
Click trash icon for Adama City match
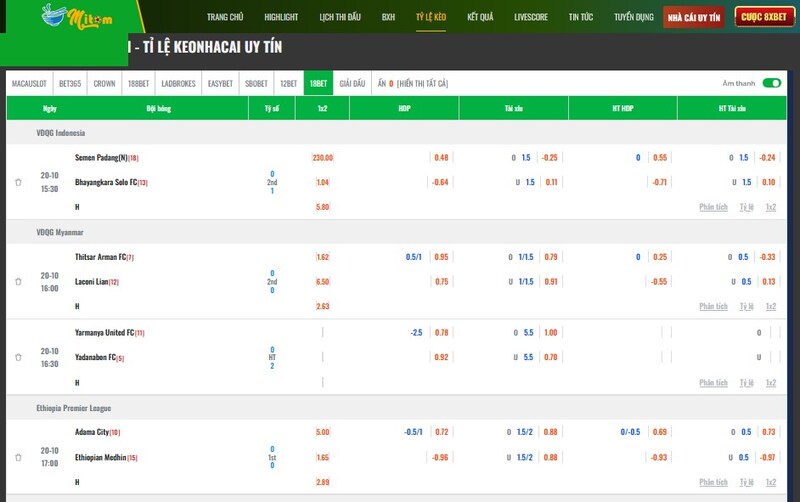tap(18, 457)
